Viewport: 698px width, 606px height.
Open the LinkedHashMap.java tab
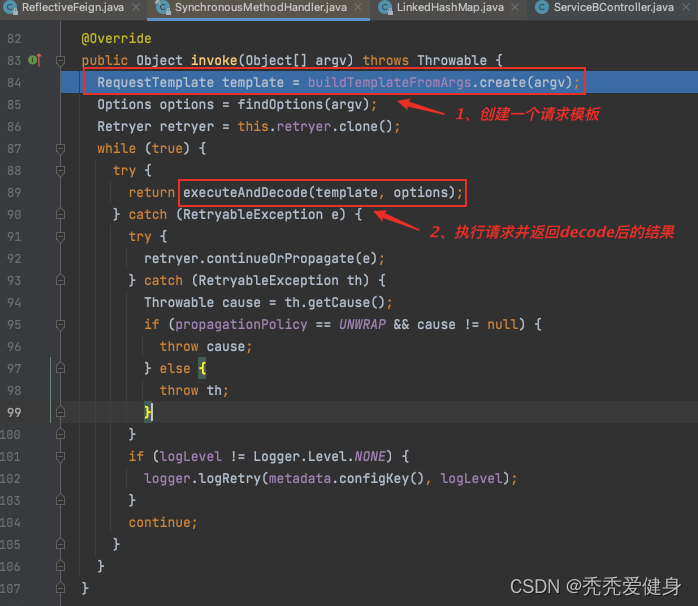click(x=450, y=8)
